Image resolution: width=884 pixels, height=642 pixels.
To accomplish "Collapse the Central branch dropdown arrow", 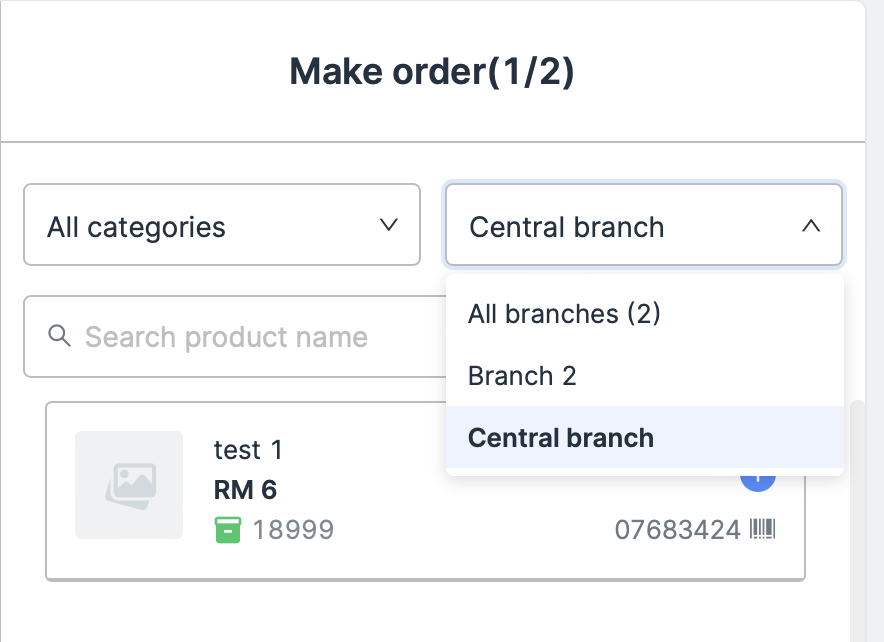I will [811, 226].
